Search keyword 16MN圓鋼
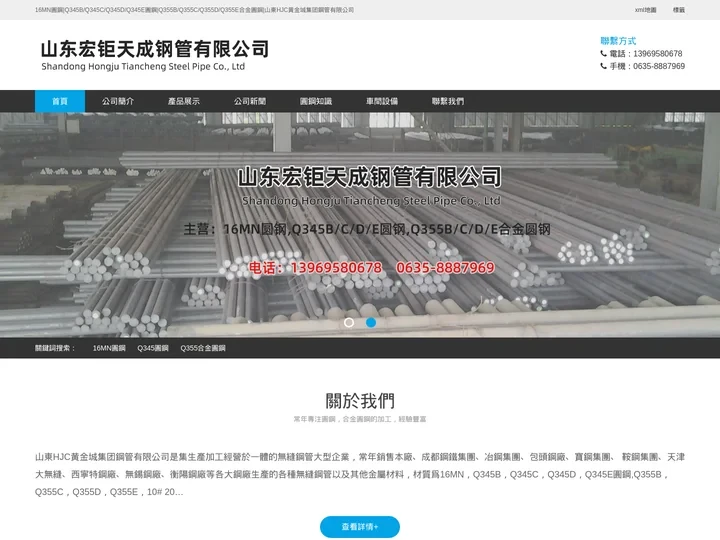 109,348
